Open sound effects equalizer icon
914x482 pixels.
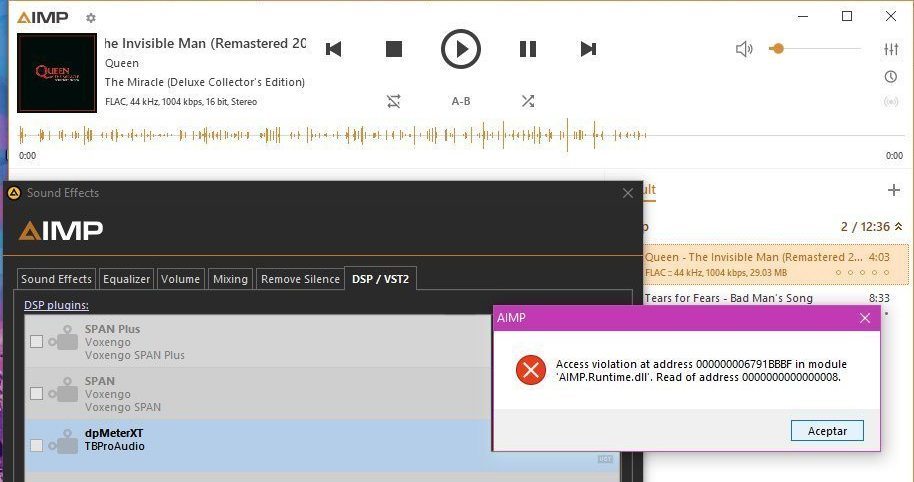click(891, 49)
